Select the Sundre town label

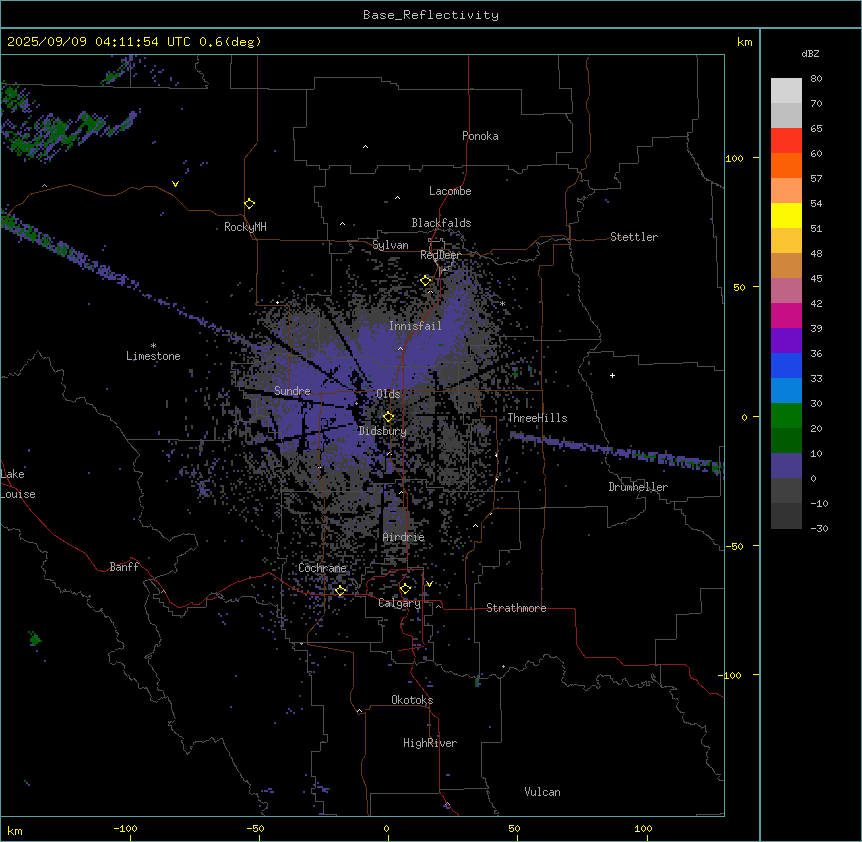[292, 391]
